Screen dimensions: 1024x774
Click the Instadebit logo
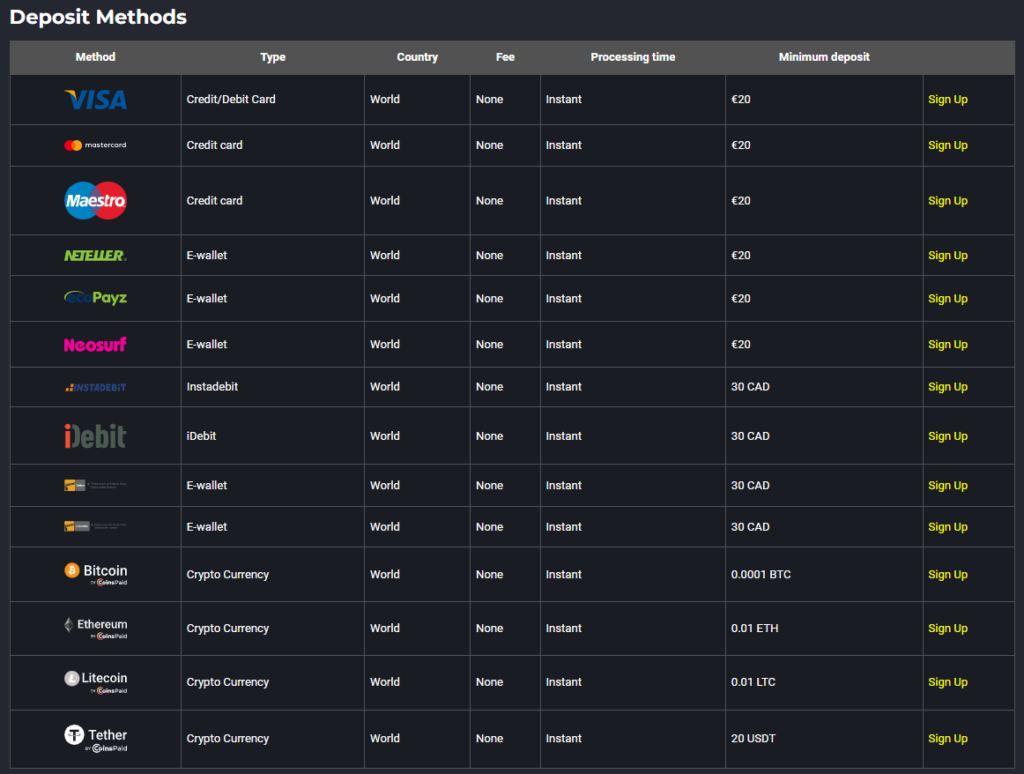coord(95,387)
